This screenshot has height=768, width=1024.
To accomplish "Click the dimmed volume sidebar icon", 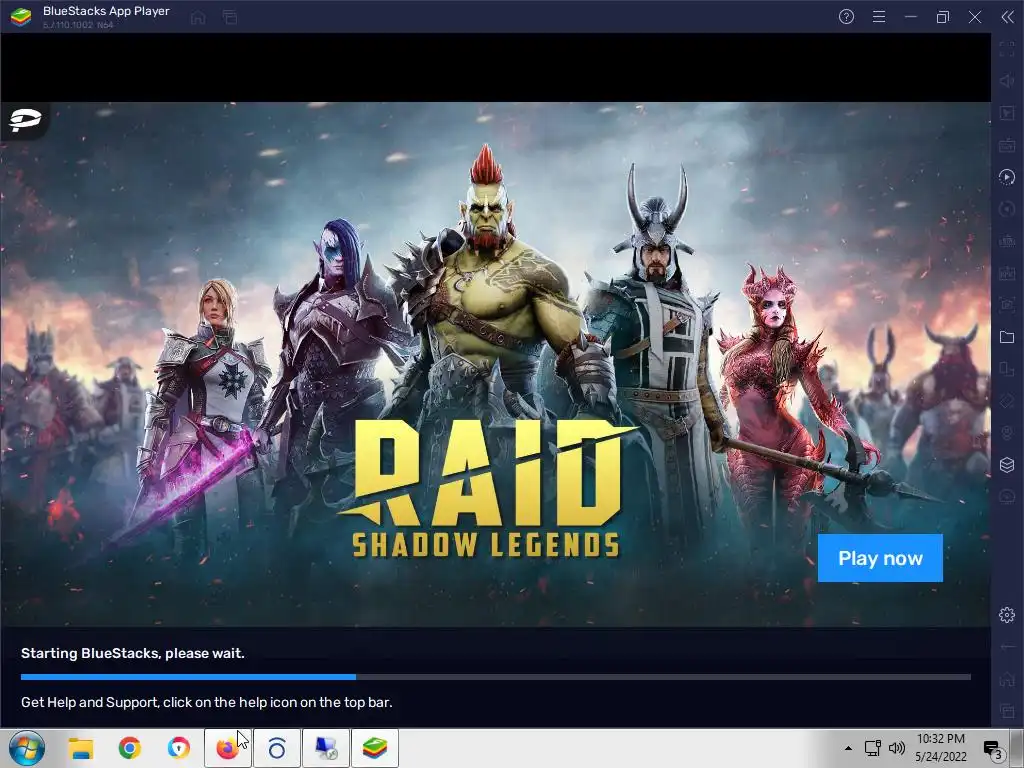I will 1007,81.
